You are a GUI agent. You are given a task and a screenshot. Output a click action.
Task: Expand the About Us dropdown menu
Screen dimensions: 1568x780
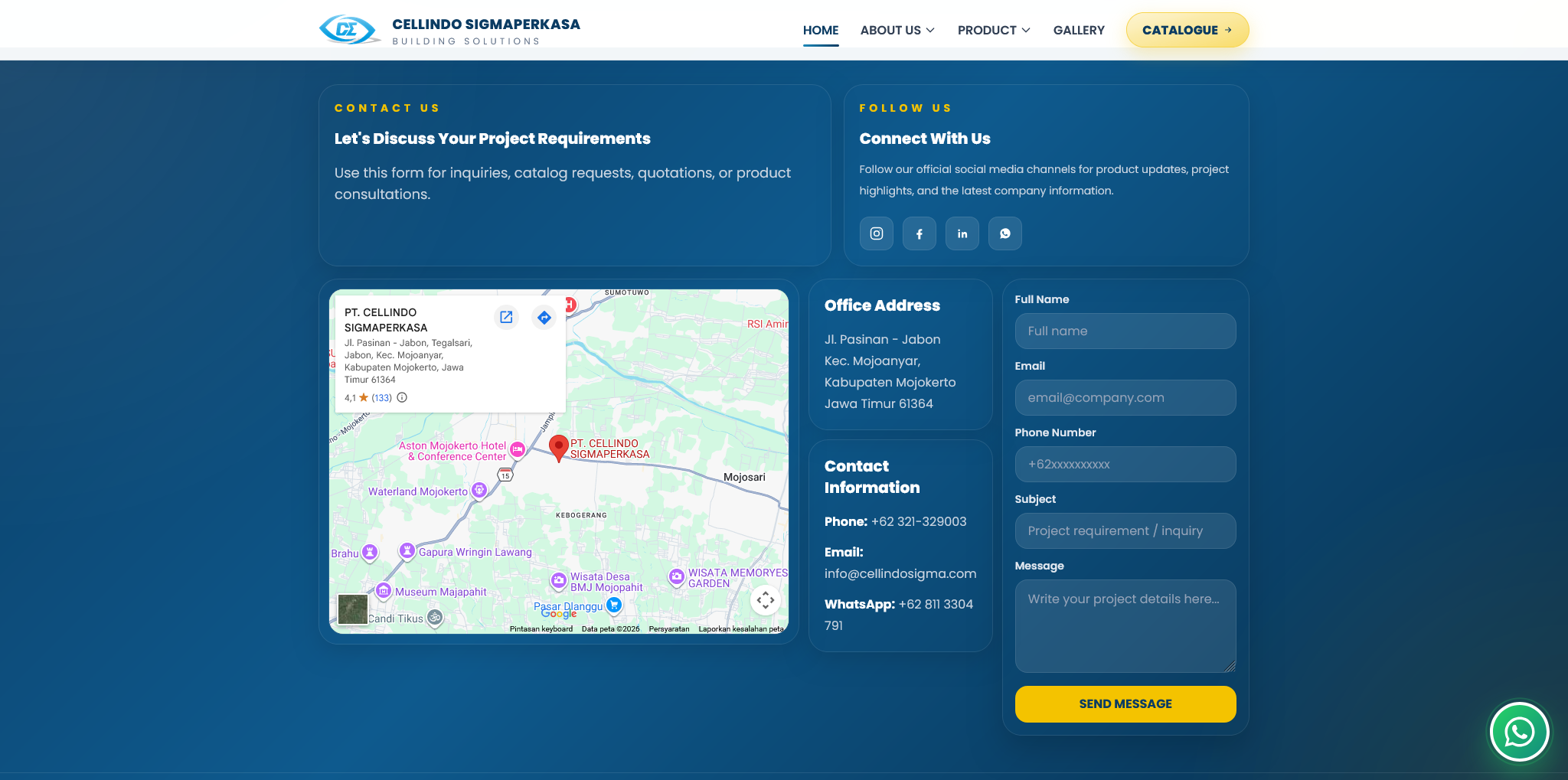tap(897, 31)
